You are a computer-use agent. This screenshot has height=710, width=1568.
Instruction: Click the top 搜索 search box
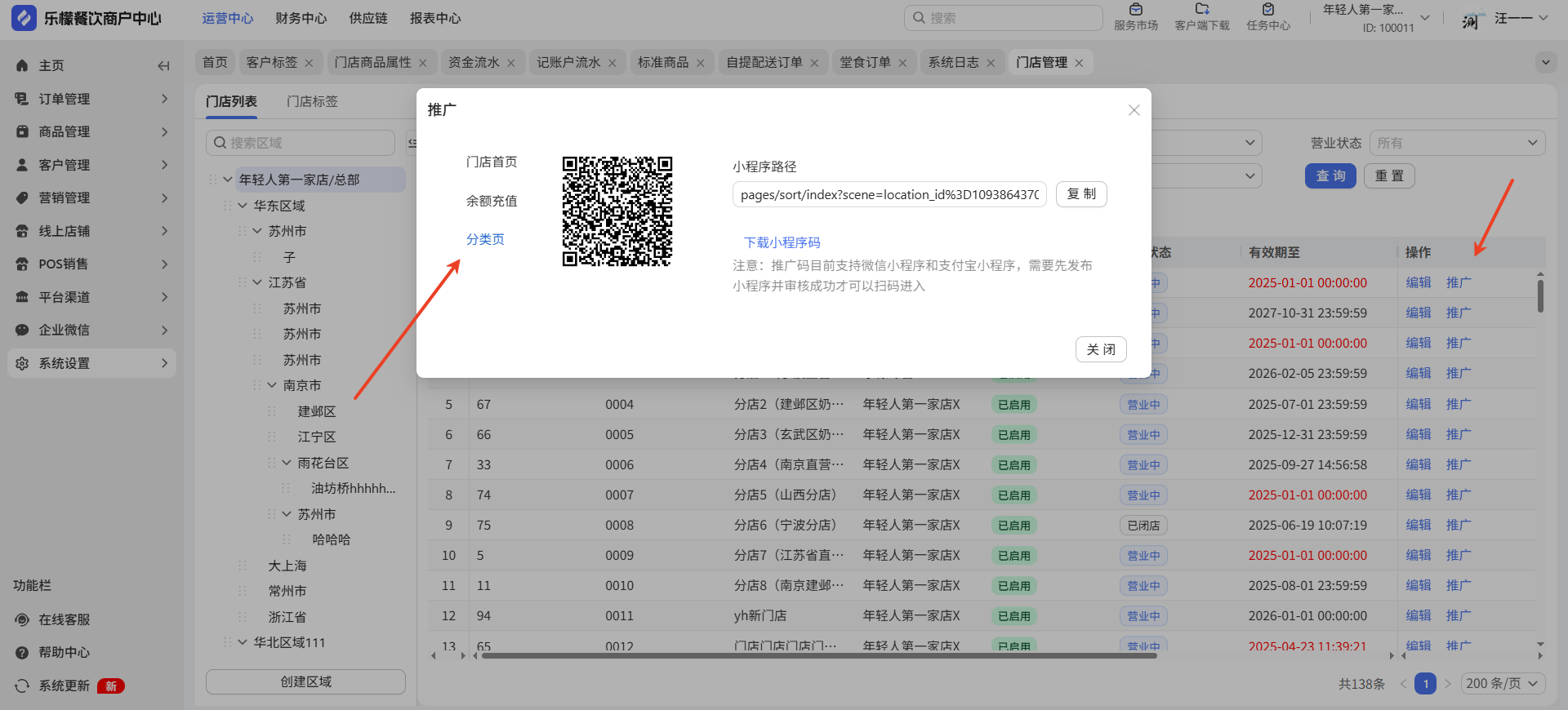1004,18
